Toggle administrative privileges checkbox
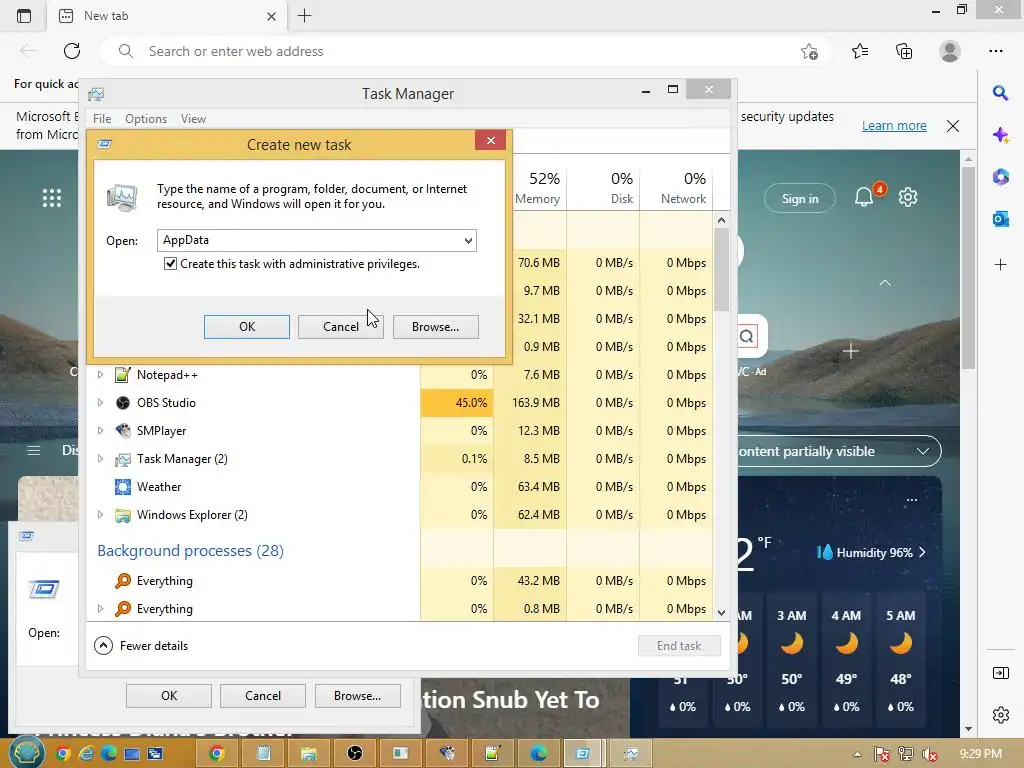The image size is (1024, 768). coord(170,264)
